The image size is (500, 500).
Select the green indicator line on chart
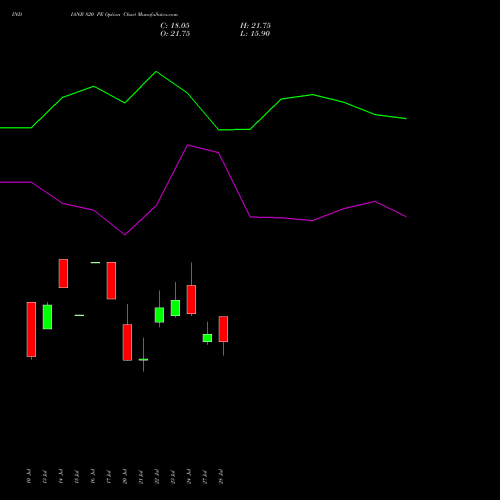[x=203, y=101]
